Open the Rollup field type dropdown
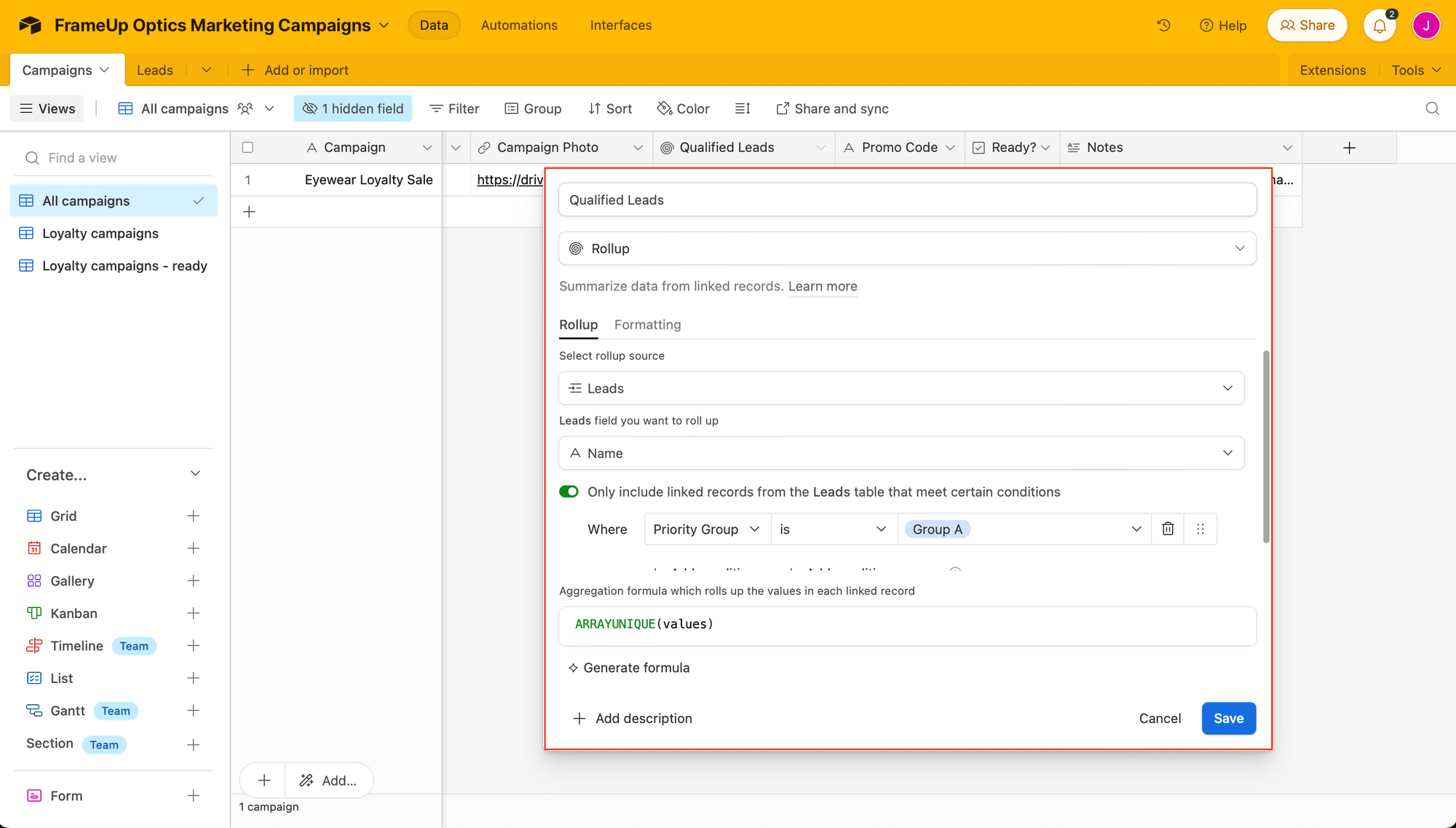 [907, 248]
